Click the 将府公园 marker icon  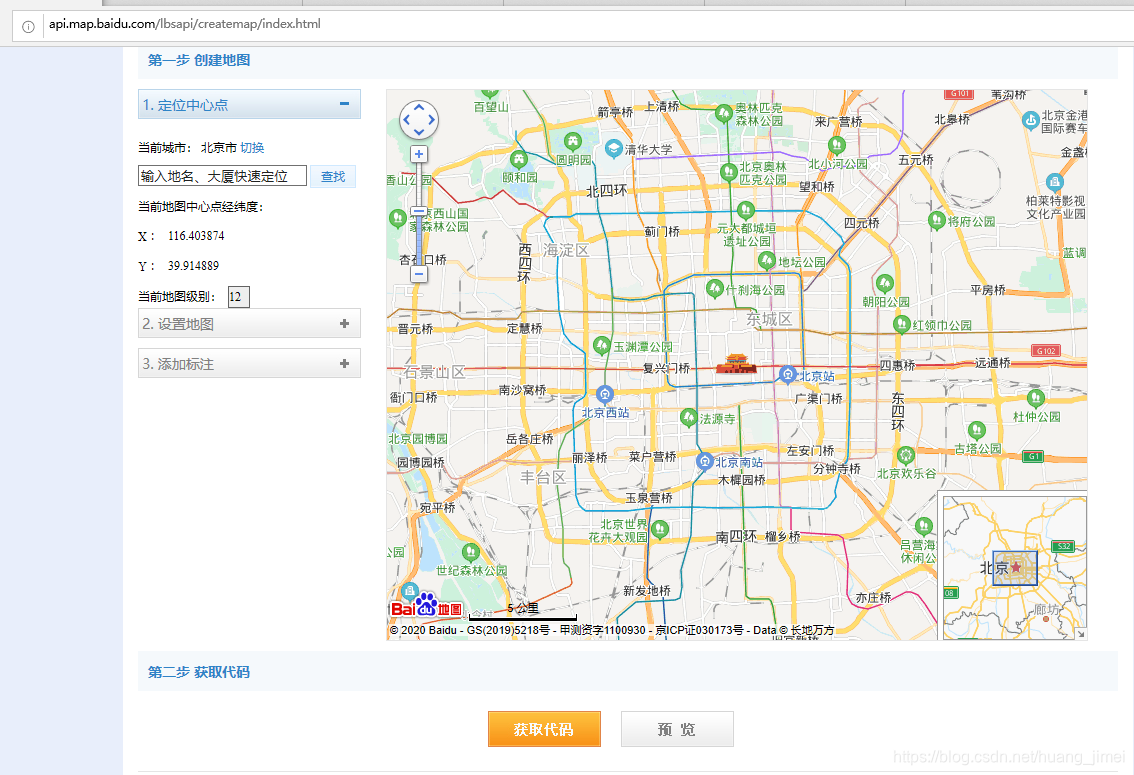tap(937, 220)
